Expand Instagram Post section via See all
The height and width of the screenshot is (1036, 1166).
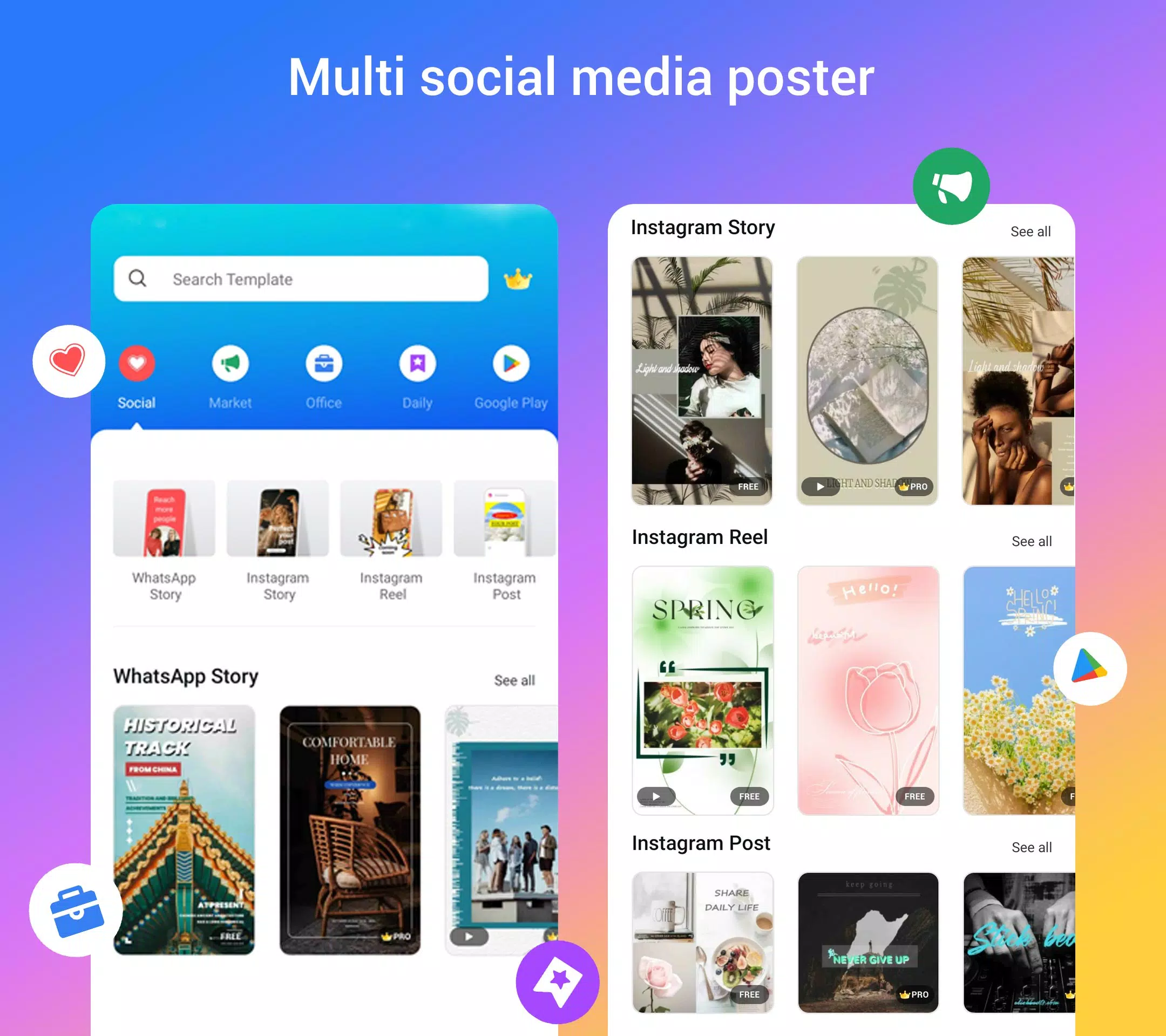(1028, 846)
